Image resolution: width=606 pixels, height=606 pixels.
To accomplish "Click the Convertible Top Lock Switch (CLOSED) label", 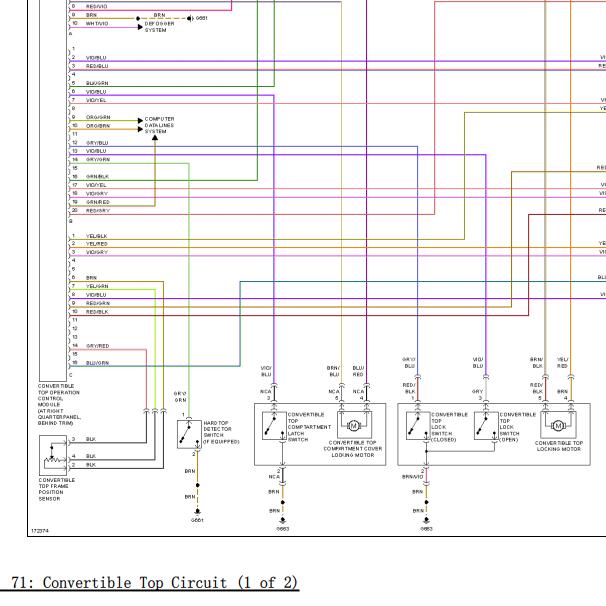I will 449,427.
